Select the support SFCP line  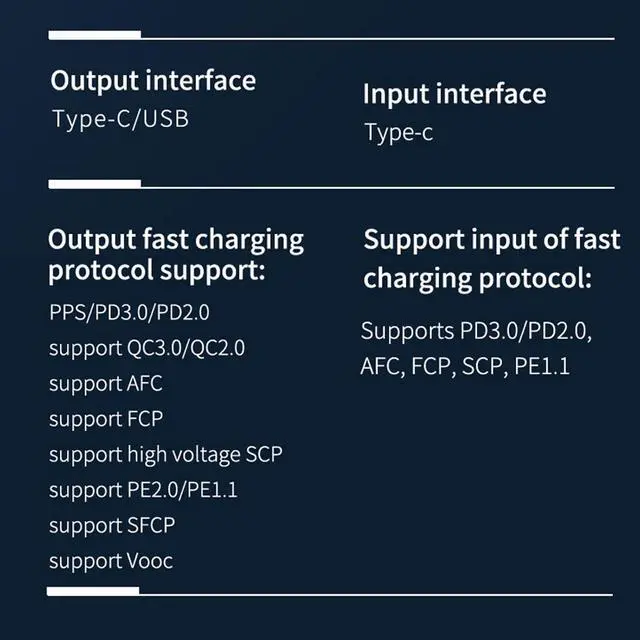pyautogui.click(x=112, y=525)
